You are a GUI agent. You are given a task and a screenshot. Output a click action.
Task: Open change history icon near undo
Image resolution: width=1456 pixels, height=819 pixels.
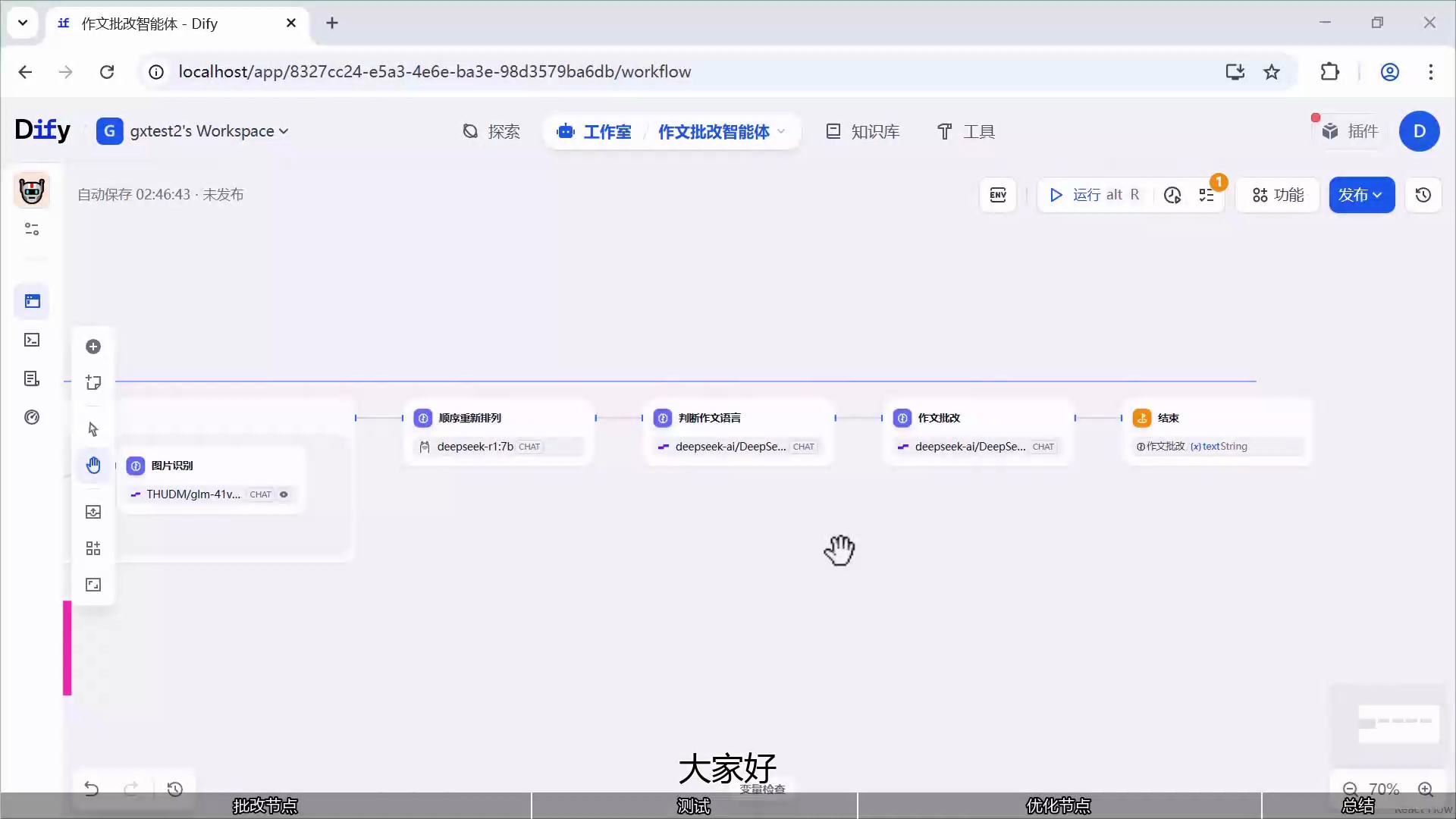(x=175, y=789)
